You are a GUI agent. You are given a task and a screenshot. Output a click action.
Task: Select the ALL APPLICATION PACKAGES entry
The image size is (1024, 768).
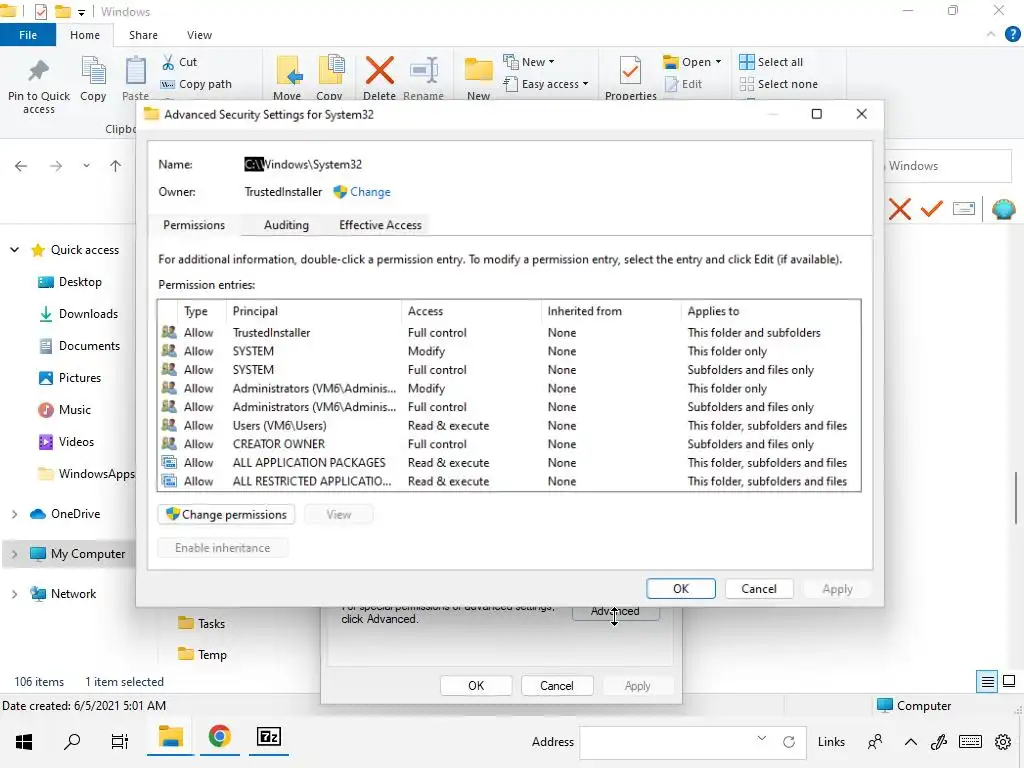pos(509,462)
